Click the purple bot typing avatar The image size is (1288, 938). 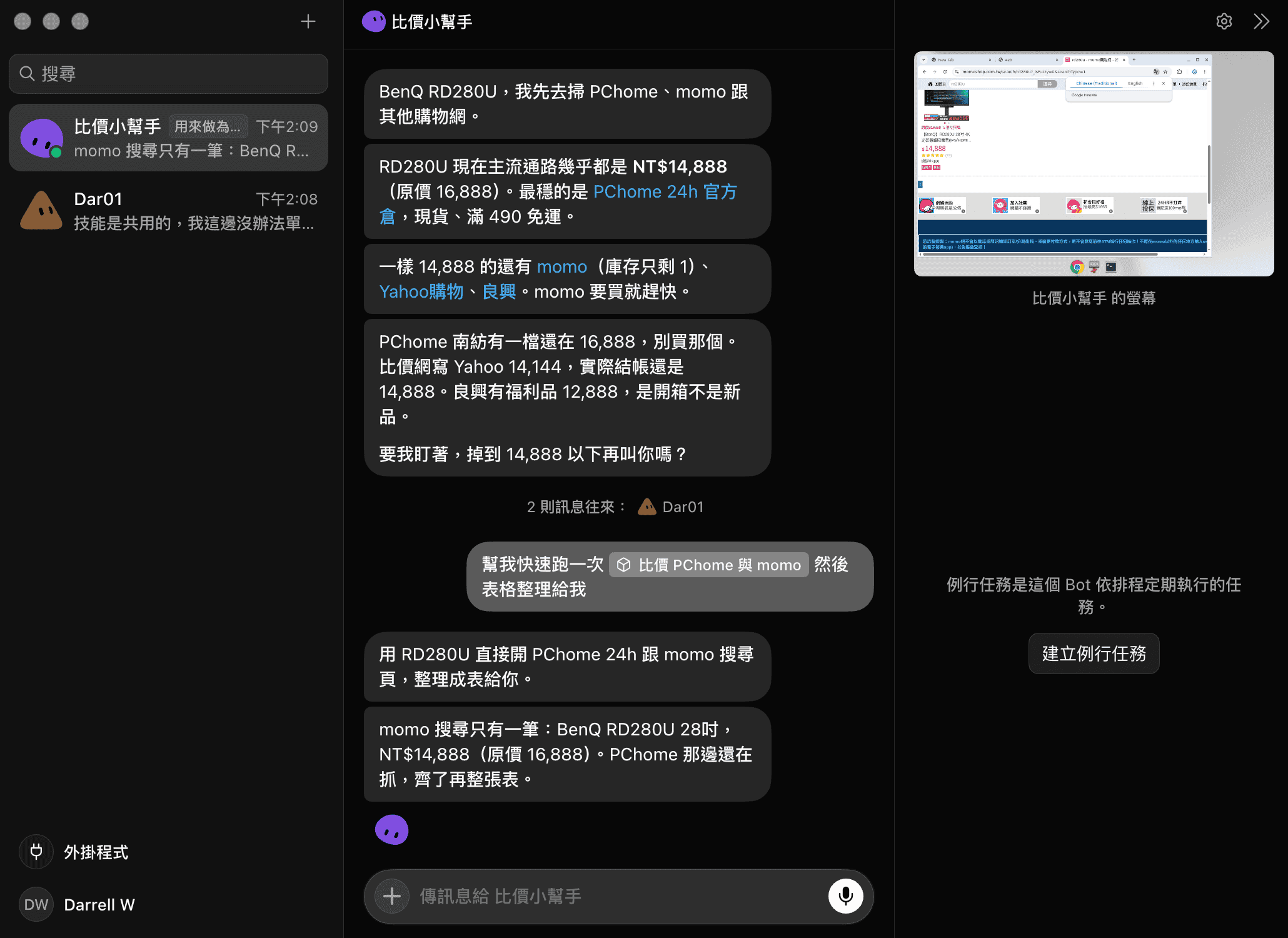point(391,830)
